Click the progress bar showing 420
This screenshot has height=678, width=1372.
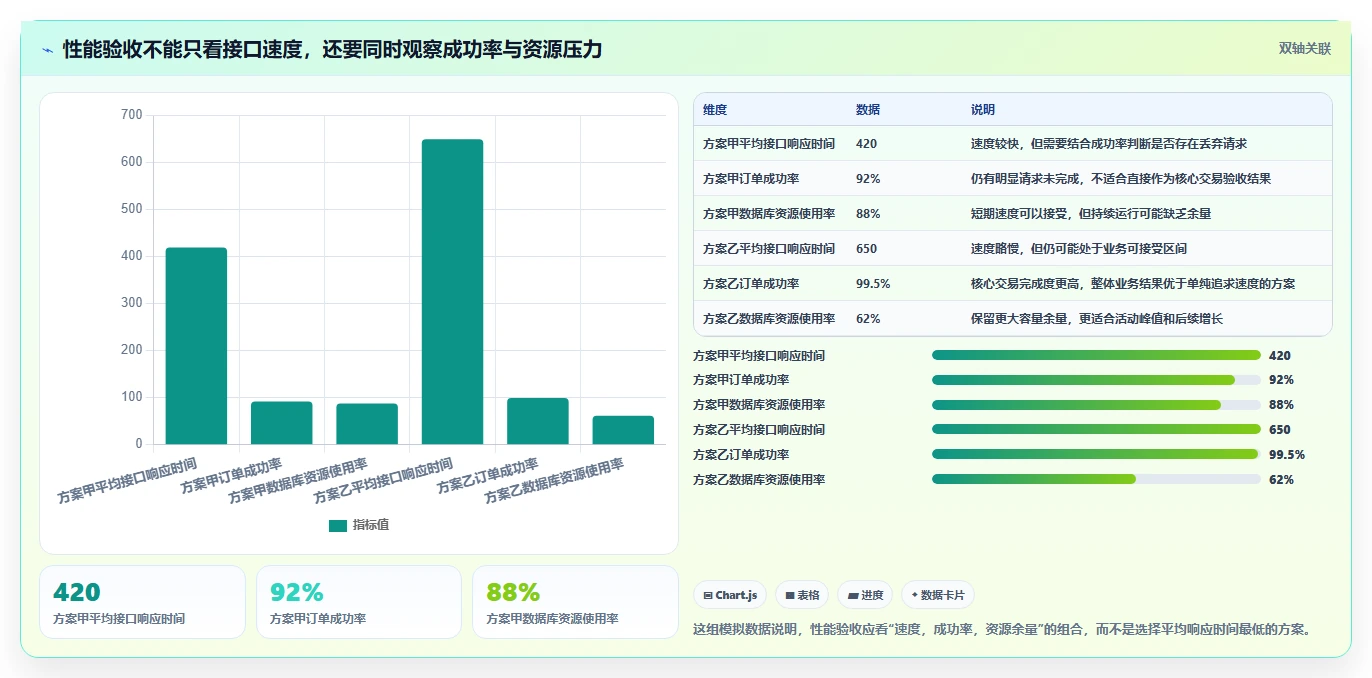[1096, 355]
